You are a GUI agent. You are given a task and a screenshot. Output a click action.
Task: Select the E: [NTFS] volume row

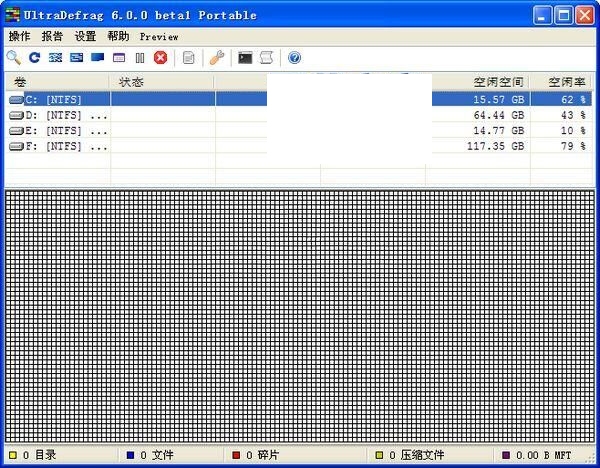click(x=299, y=130)
